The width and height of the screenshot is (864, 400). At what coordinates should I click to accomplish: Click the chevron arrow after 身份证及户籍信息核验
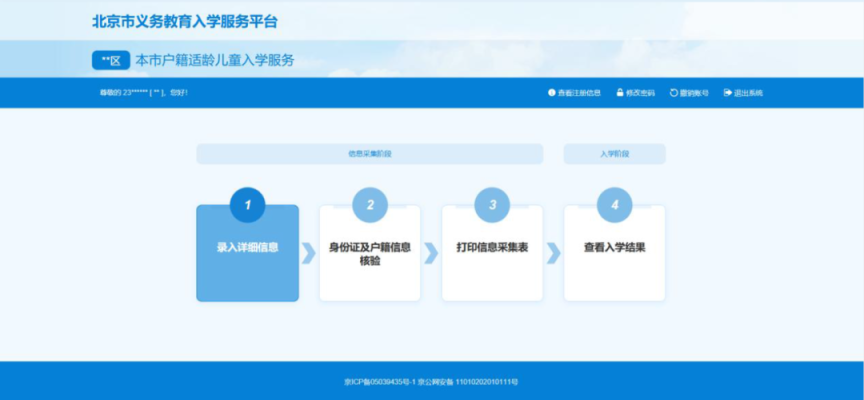(x=431, y=253)
